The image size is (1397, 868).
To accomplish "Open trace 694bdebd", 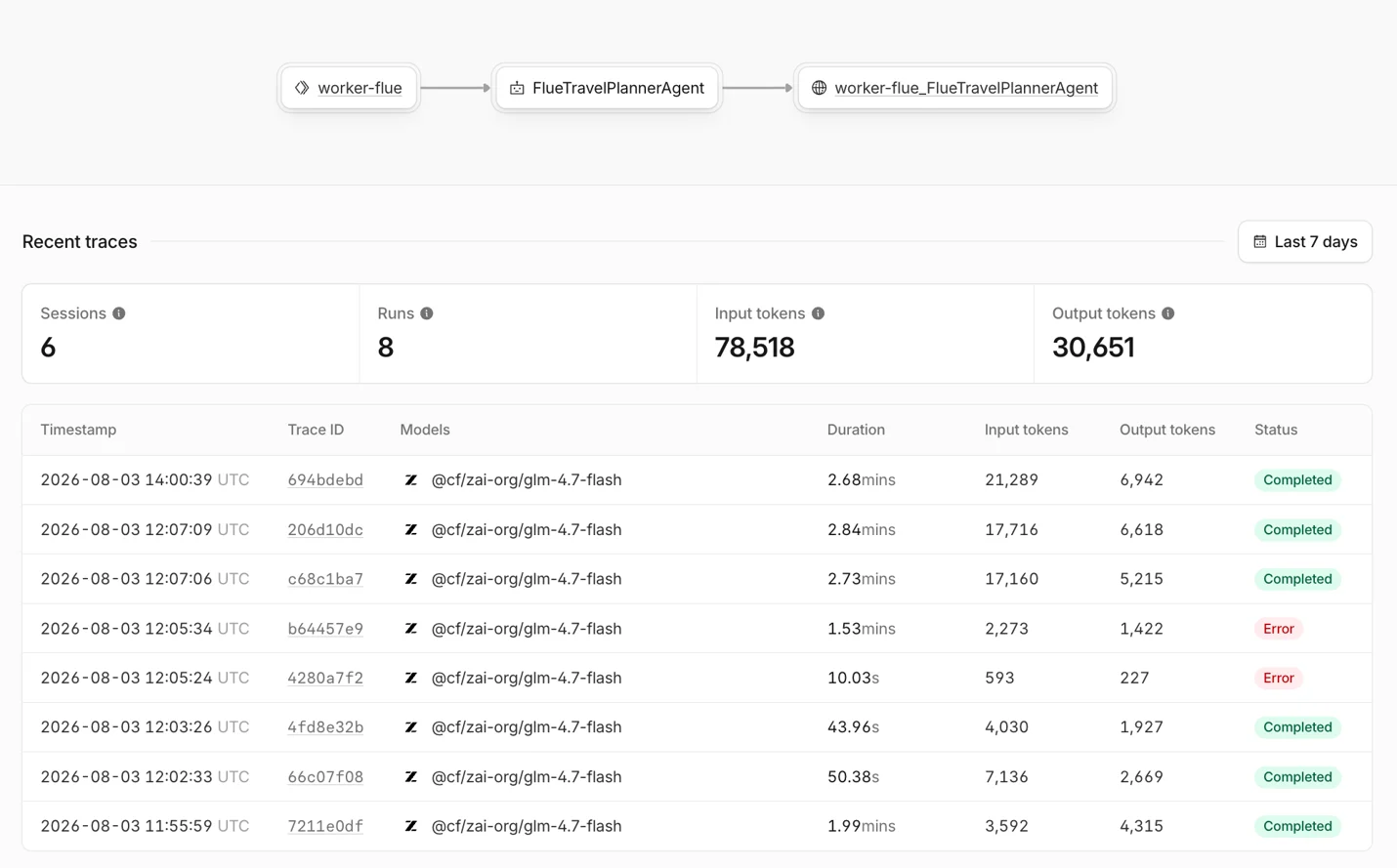I will coord(325,480).
